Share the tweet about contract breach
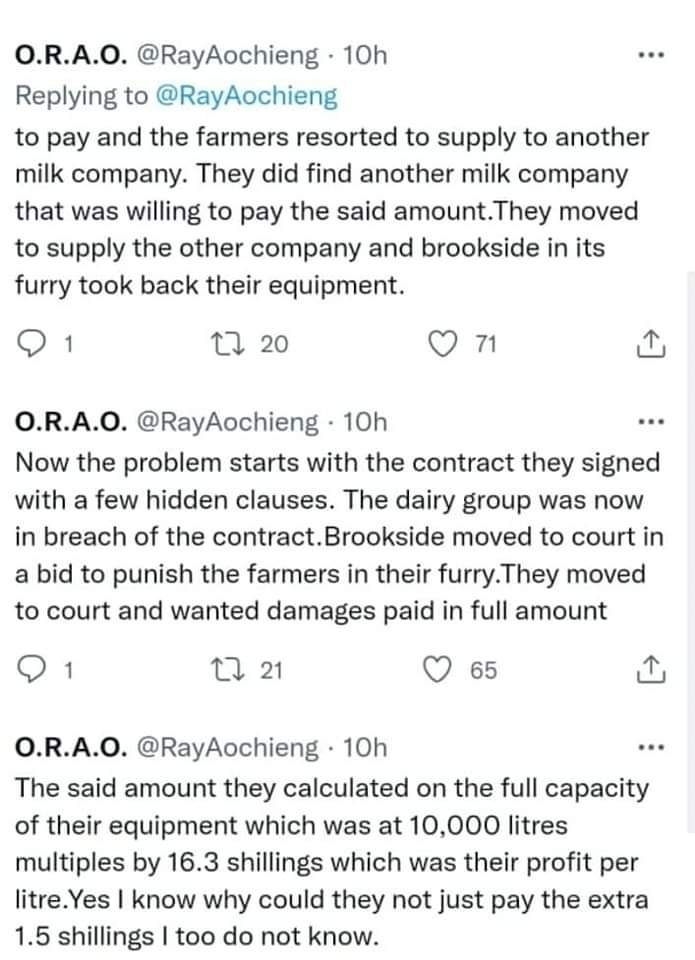This screenshot has height=960, width=695. click(x=650, y=669)
